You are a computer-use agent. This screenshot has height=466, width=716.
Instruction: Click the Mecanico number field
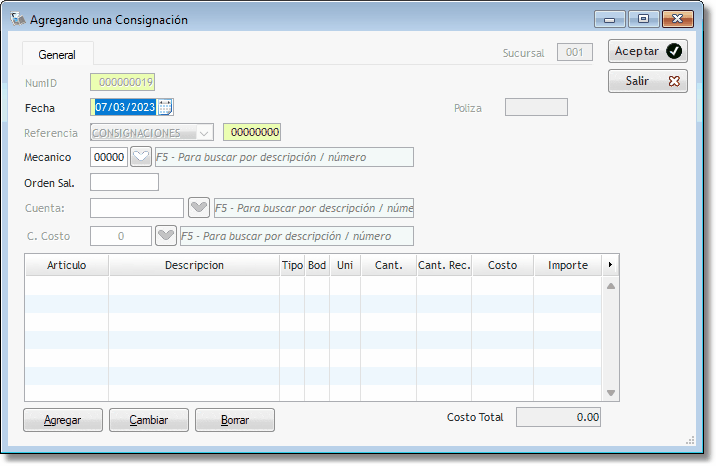point(109,157)
